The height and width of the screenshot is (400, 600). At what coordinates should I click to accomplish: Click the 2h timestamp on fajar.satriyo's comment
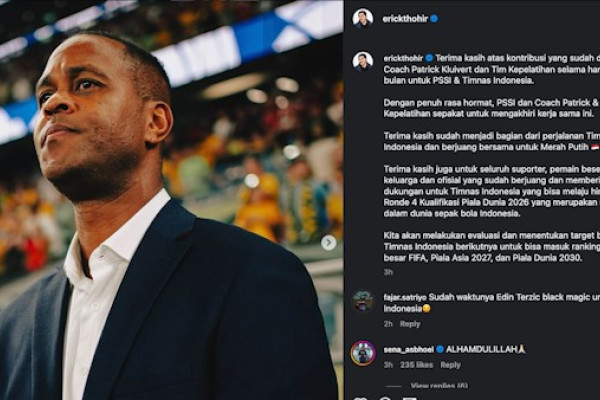click(x=387, y=324)
